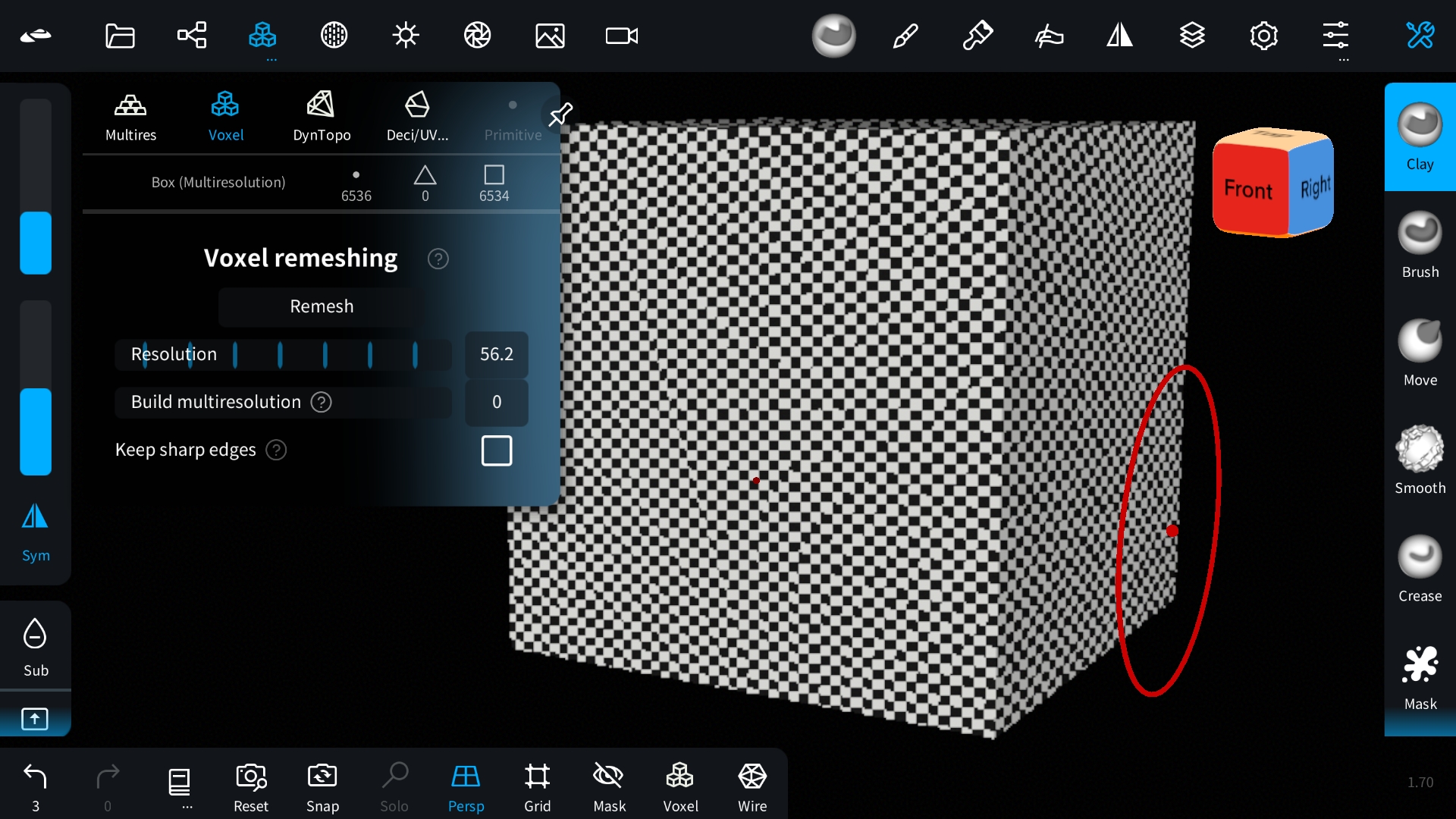This screenshot has height=819, width=1456.
Task: Adjust the Resolution slider
Action: coord(283,354)
